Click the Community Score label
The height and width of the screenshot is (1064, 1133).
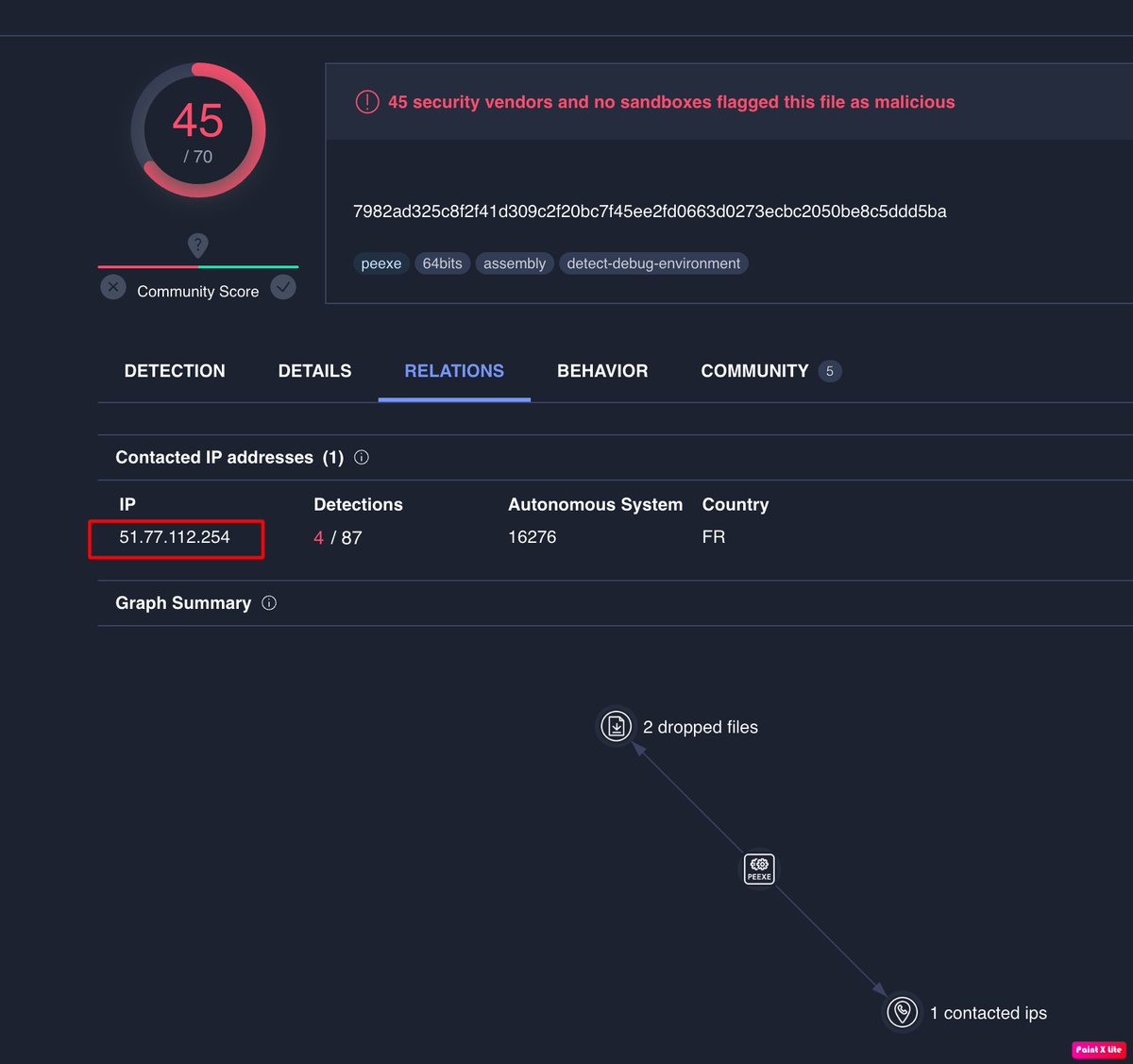[x=198, y=292]
